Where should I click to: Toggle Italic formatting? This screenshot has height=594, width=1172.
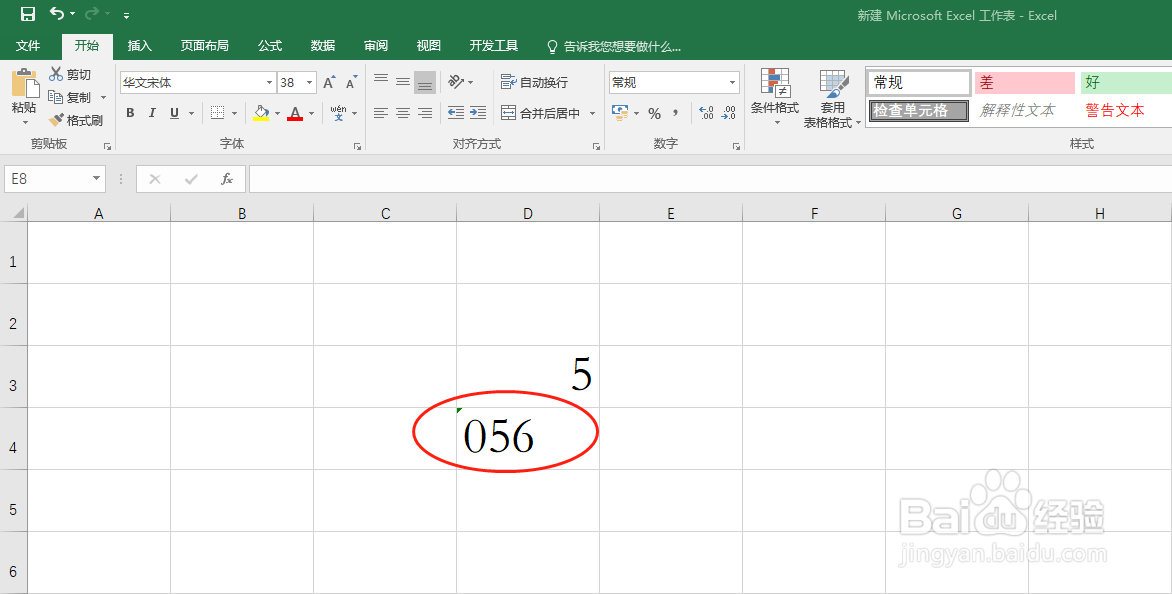[x=150, y=113]
